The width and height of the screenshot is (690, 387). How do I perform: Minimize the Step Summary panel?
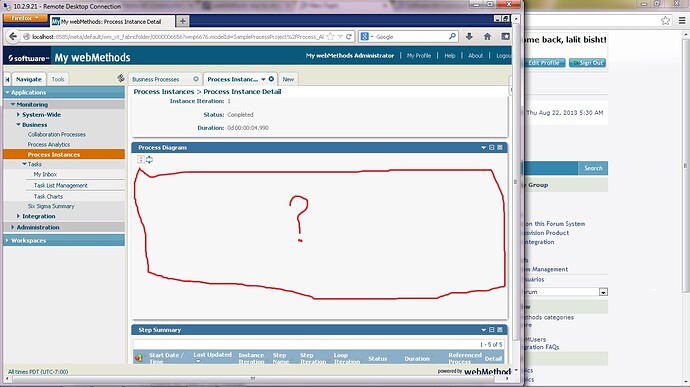coord(492,329)
